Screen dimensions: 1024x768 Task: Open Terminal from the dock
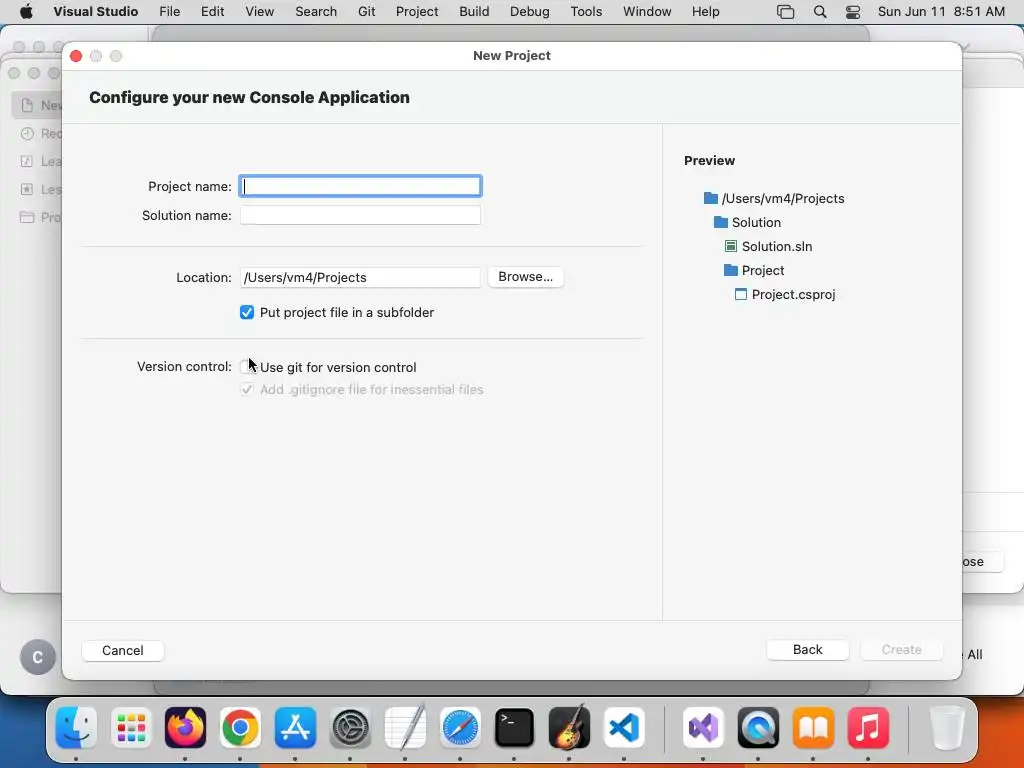pyautogui.click(x=515, y=728)
